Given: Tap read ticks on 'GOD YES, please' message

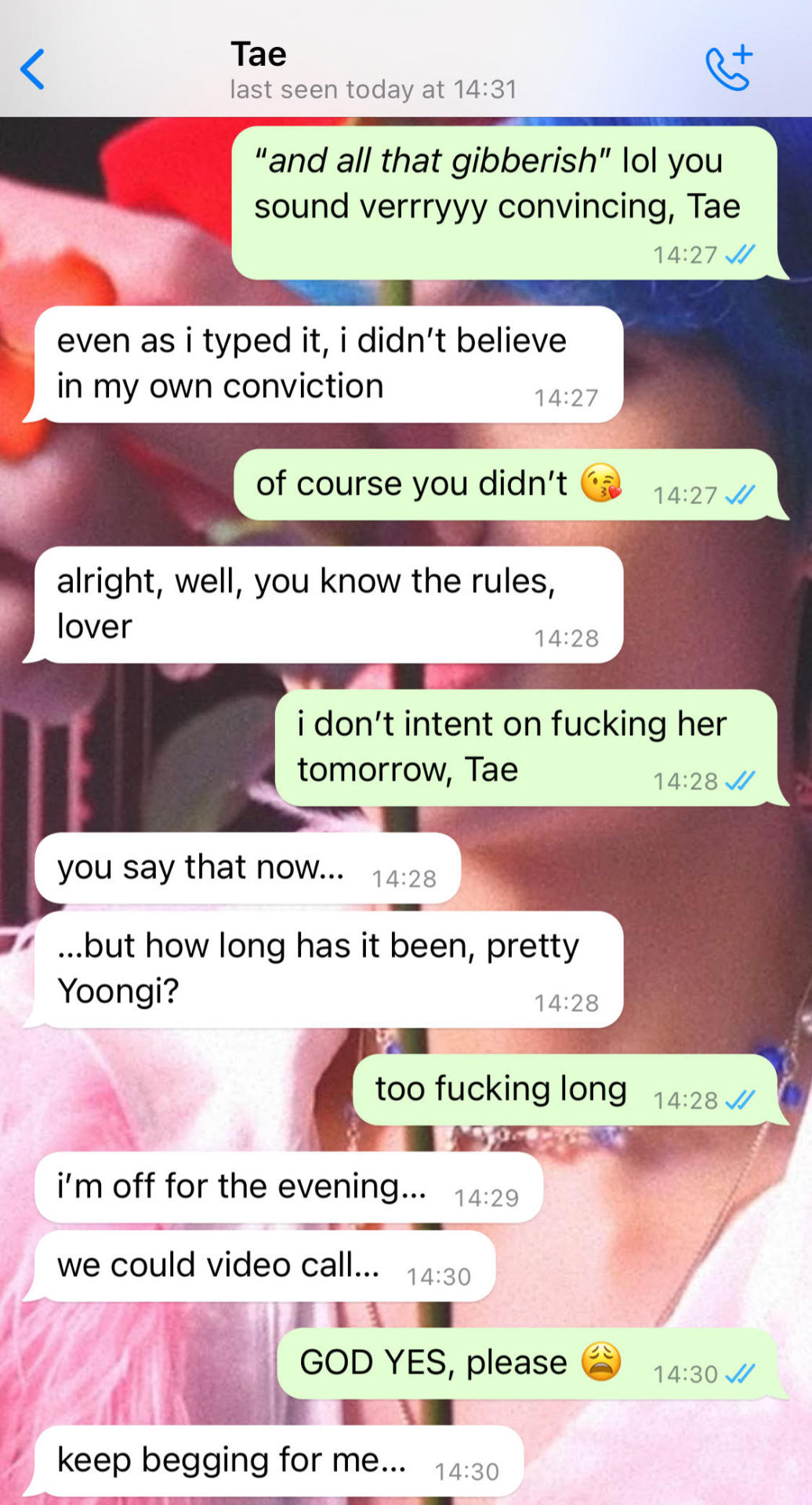Looking at the screenshot, I should (740, 1373).
